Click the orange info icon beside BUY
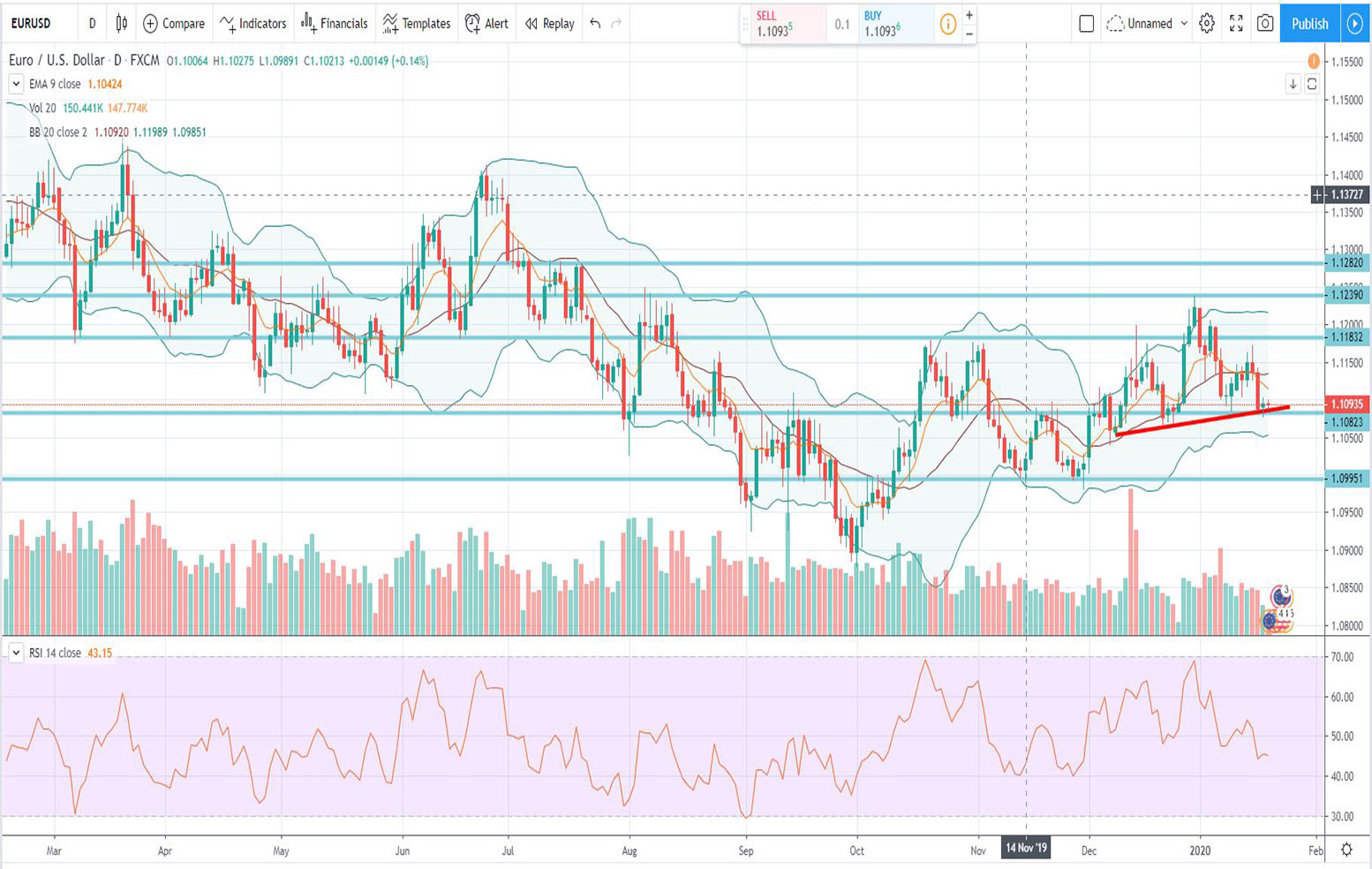Viewport: 1372px width, 869px height. (x=947, y=25)
